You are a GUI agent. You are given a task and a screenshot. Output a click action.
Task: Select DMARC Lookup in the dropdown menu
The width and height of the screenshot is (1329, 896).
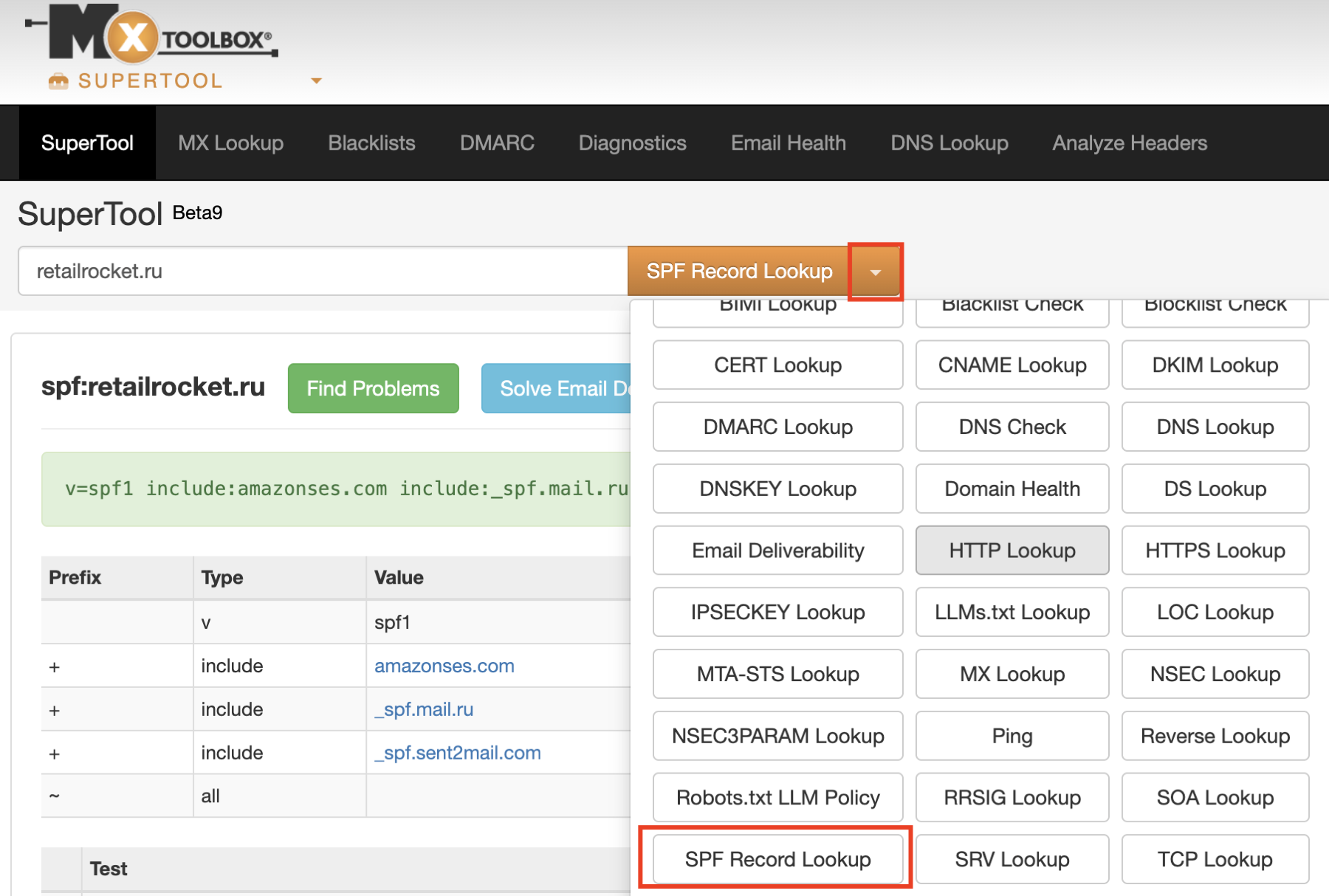tap(777, 427)
